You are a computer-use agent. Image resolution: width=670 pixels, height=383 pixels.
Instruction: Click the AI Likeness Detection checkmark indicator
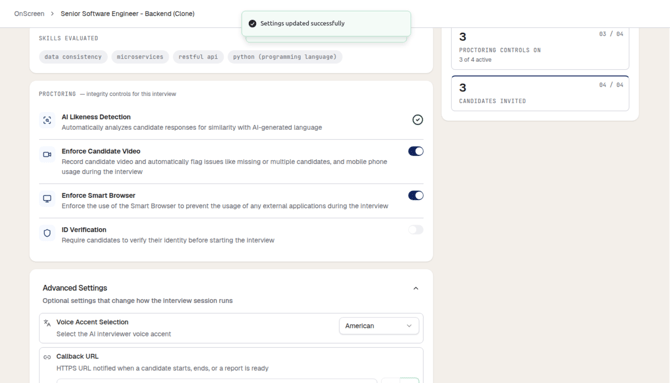coord(417,120)
